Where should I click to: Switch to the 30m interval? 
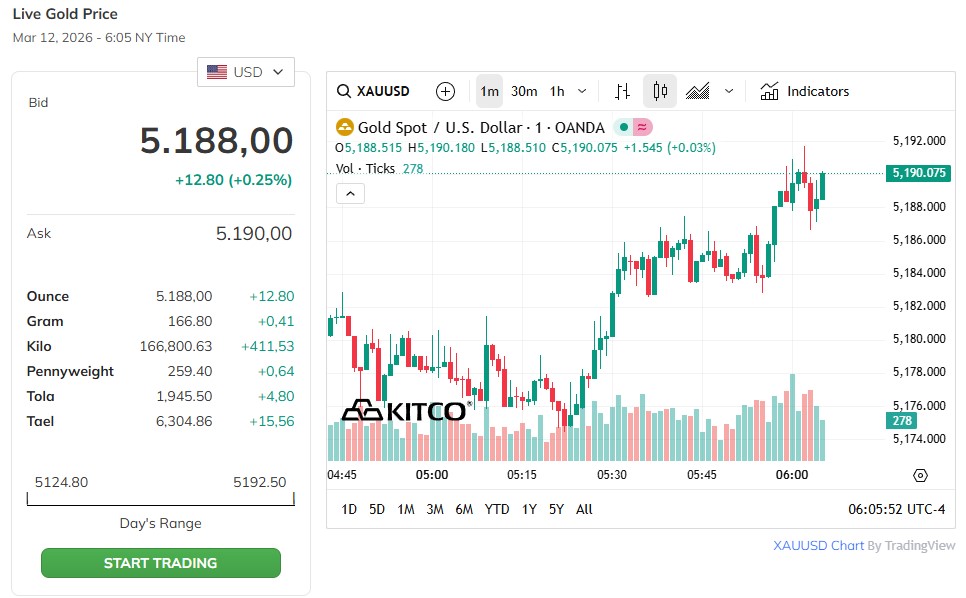[524, 91]
